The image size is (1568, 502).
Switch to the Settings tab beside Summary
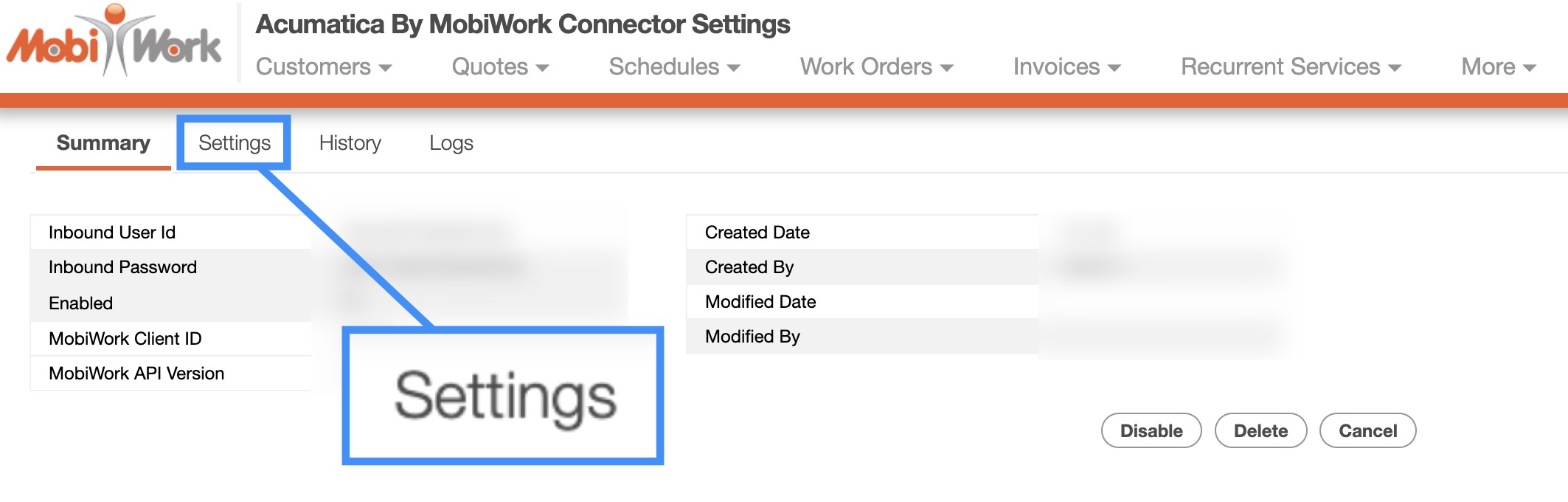click(235, 143)
